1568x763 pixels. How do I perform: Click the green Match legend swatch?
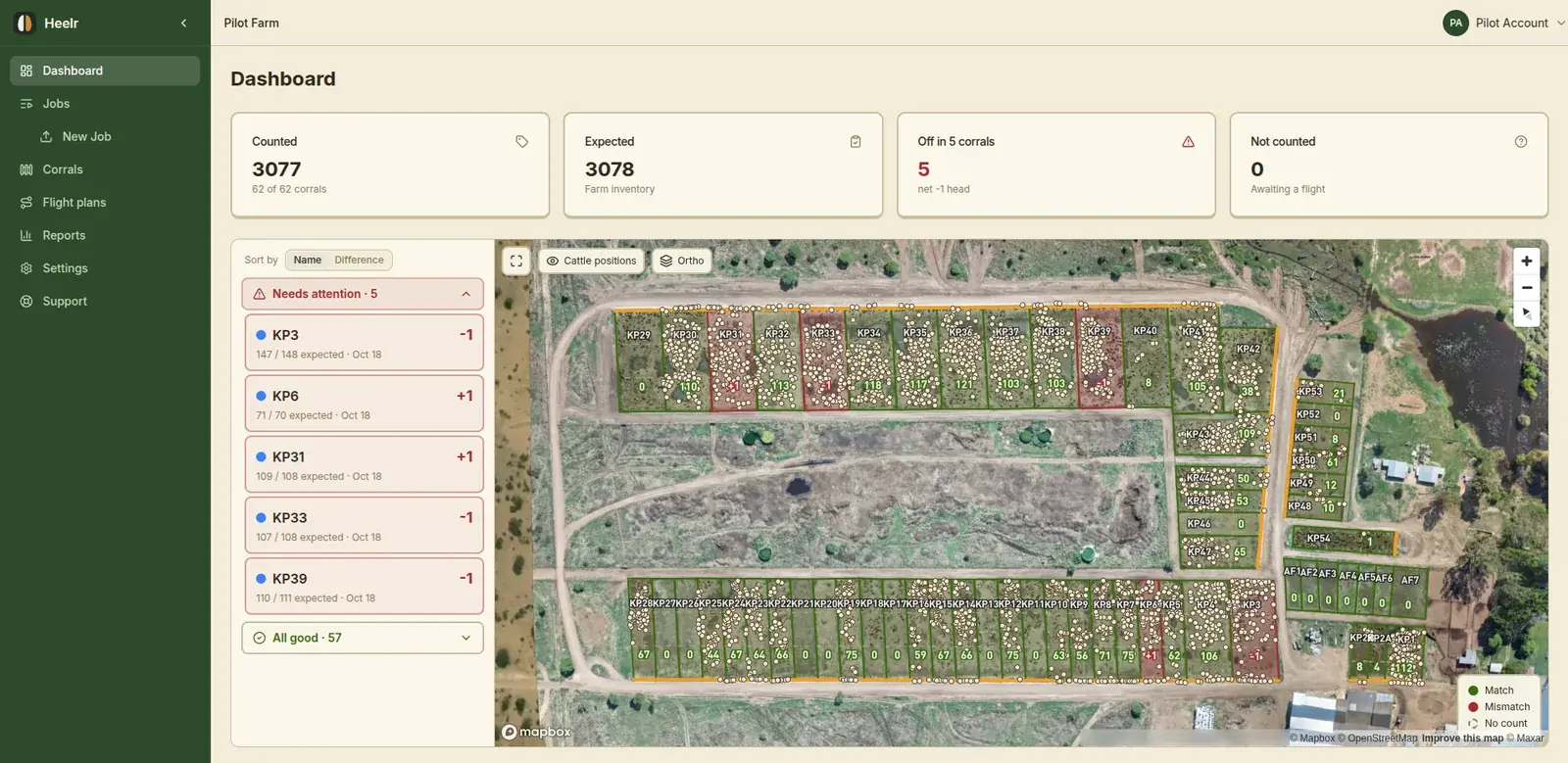pos(1473,691)
